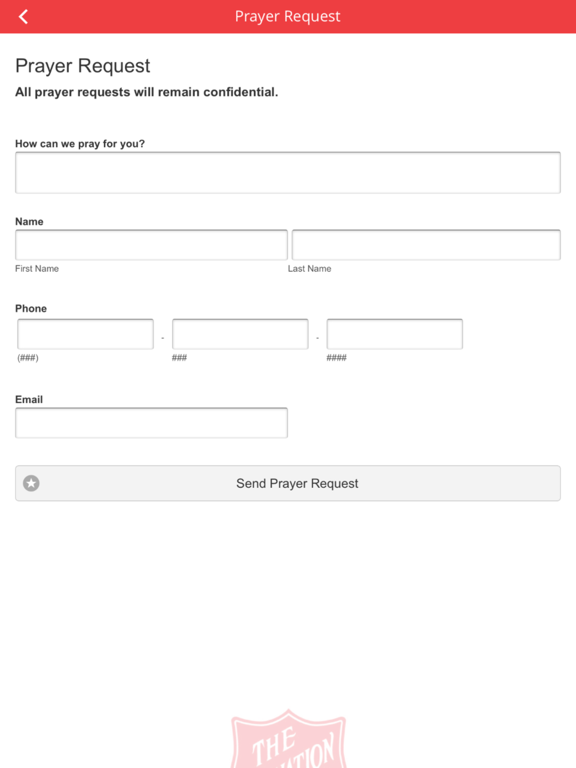
Task: Click the bold Phone label
Action: tap(31, 309)
